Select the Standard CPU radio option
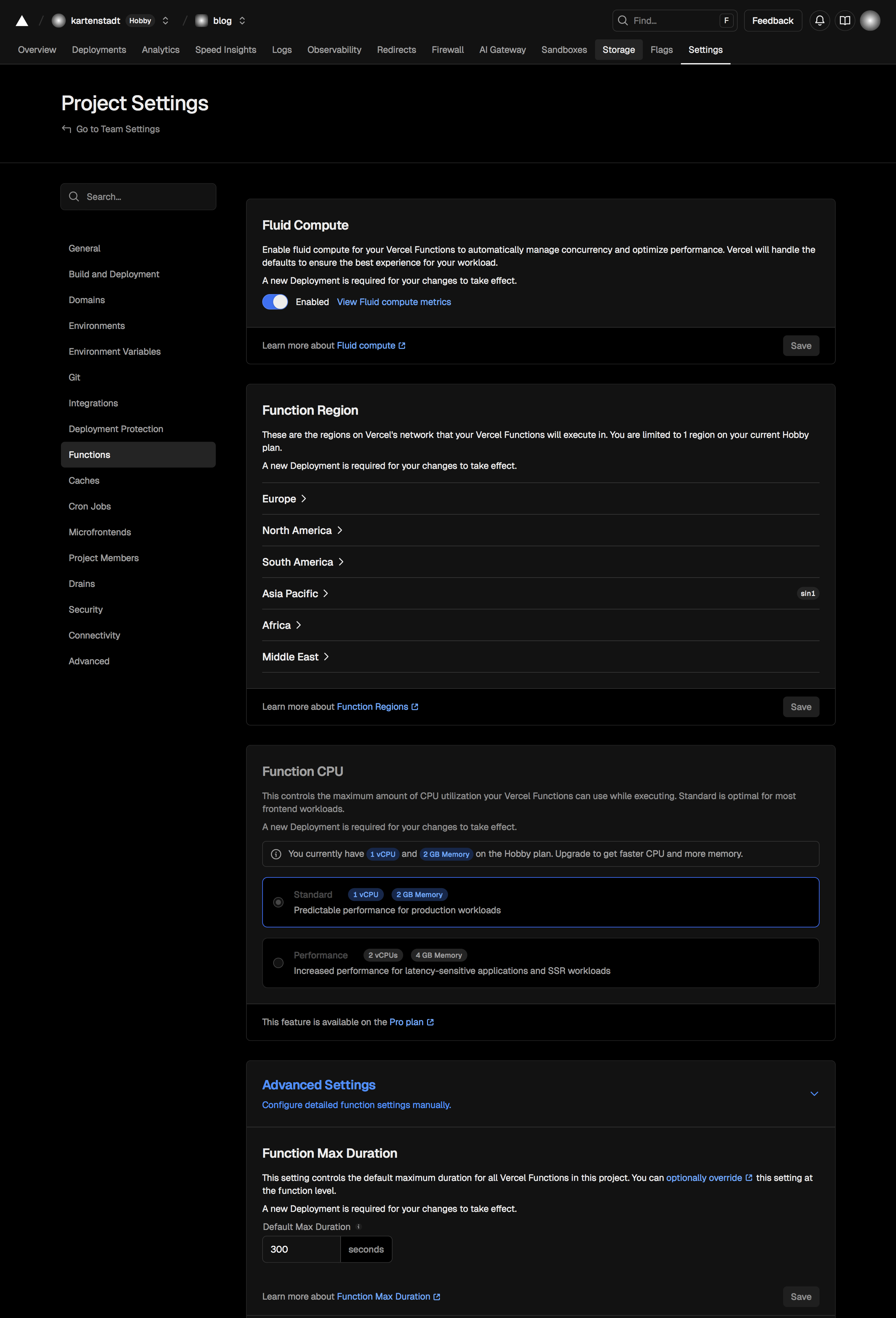Screen dimensions: 896x1318 278,902
